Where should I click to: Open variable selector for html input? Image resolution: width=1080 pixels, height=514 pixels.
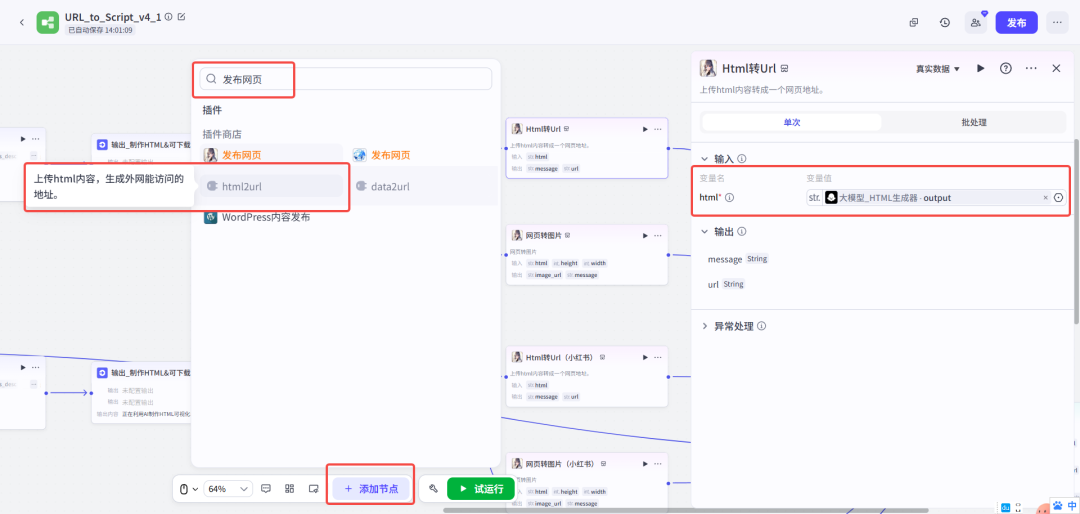click(1059, 198)
